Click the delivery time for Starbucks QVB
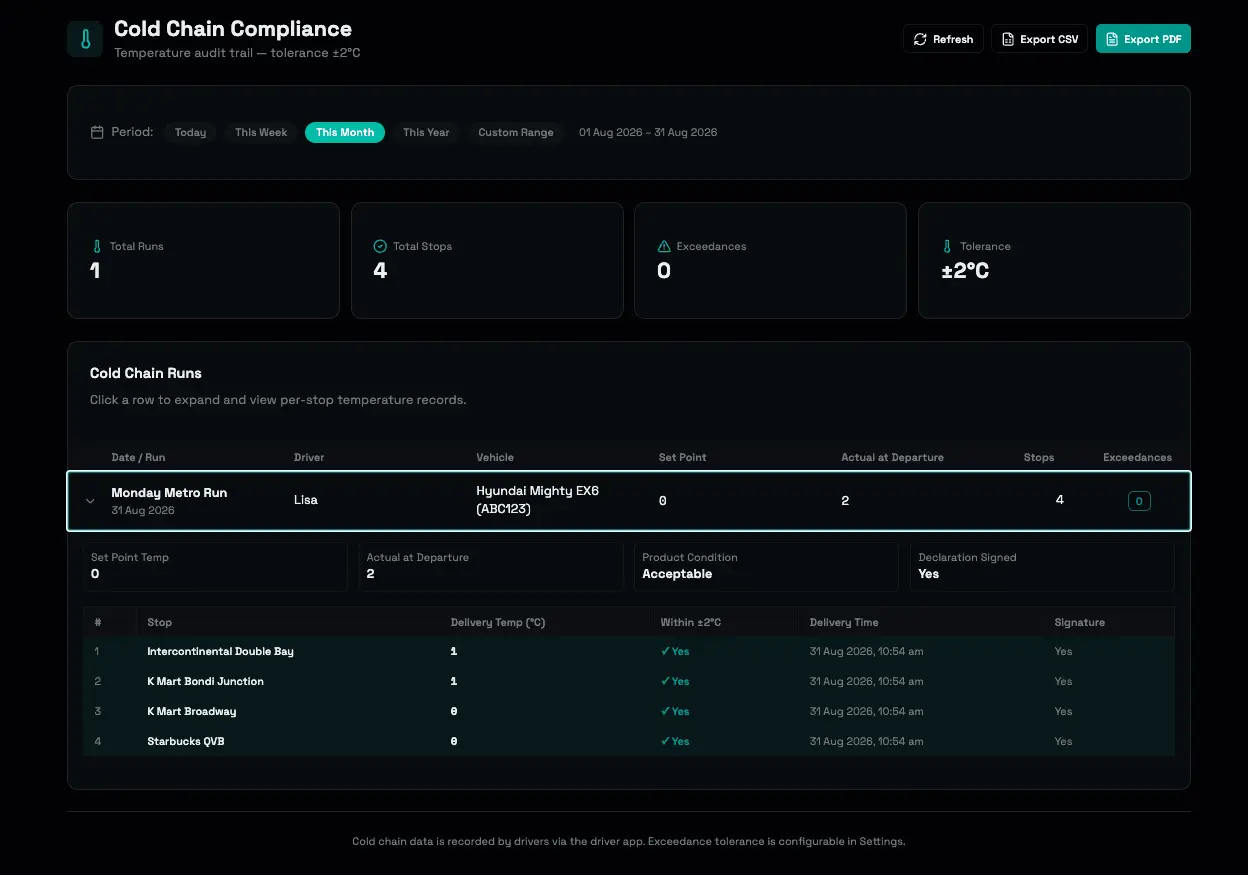This screenshot has height=875, width=1248. coord(866,741)
